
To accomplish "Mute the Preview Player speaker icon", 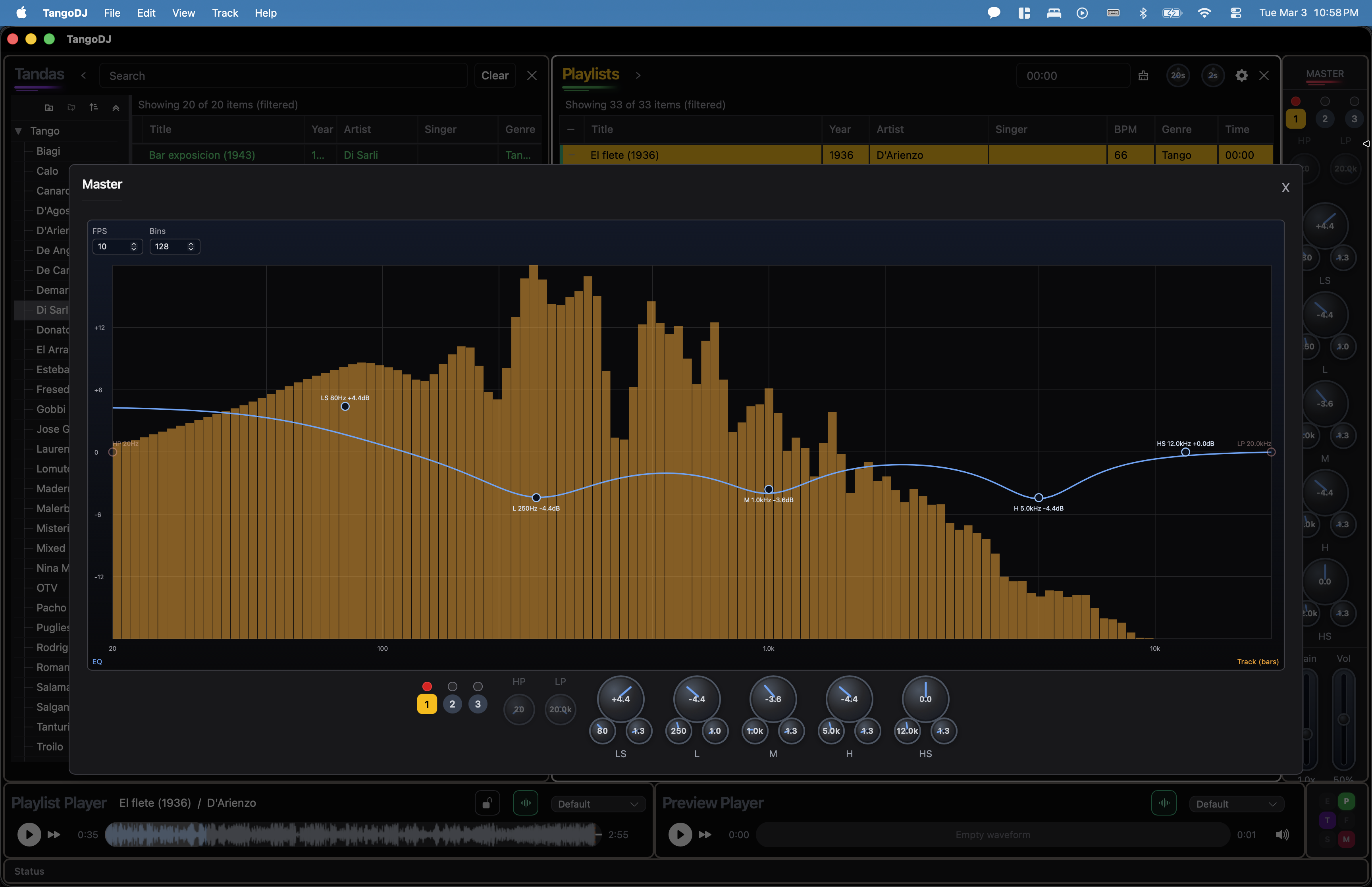I will (1283, 834).
